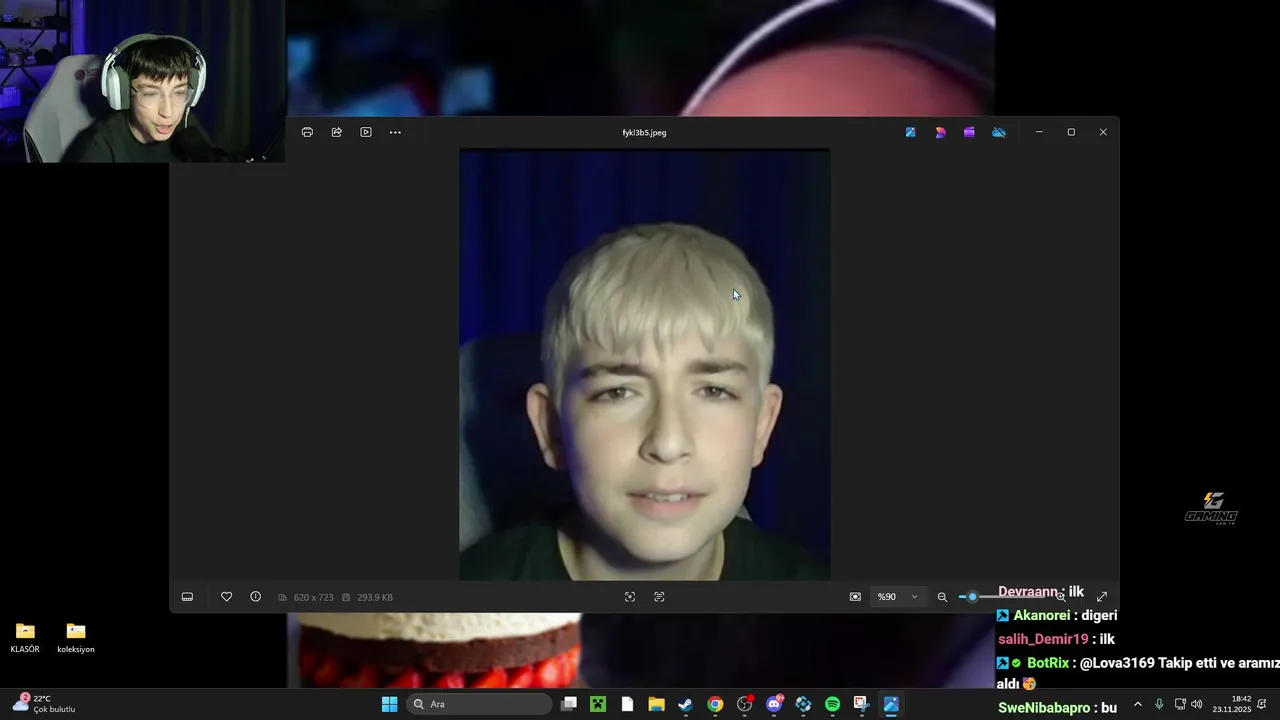This screenshot has height=720, width=1280.
Task: Open the Windows Start menu
Action: click(390, 704)
